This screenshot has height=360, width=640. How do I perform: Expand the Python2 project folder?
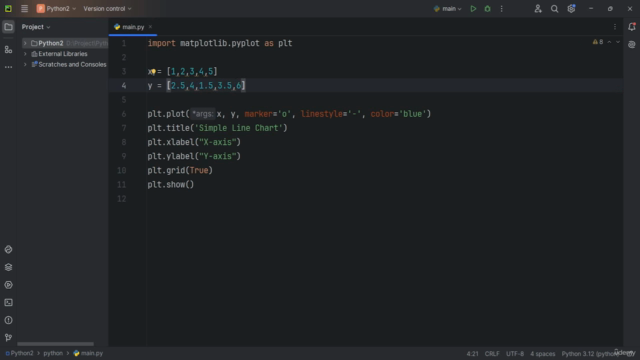(x=25, y=43)
